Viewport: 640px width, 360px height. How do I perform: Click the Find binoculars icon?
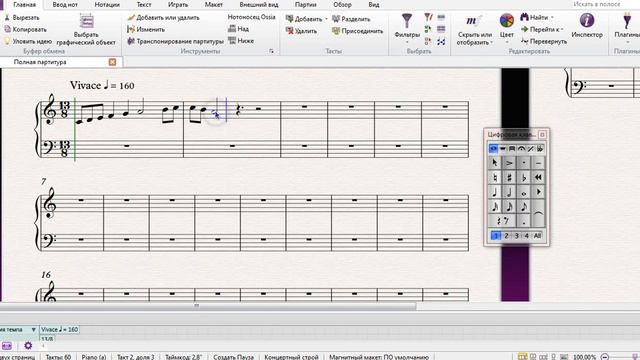coord(524,17)
